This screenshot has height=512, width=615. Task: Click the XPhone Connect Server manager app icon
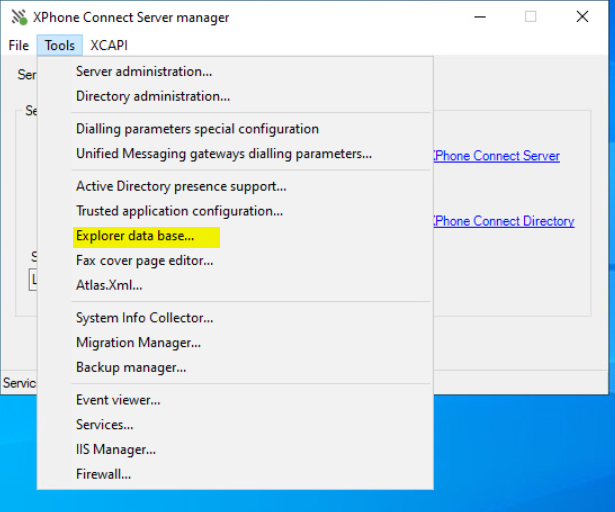click(19, 17)
